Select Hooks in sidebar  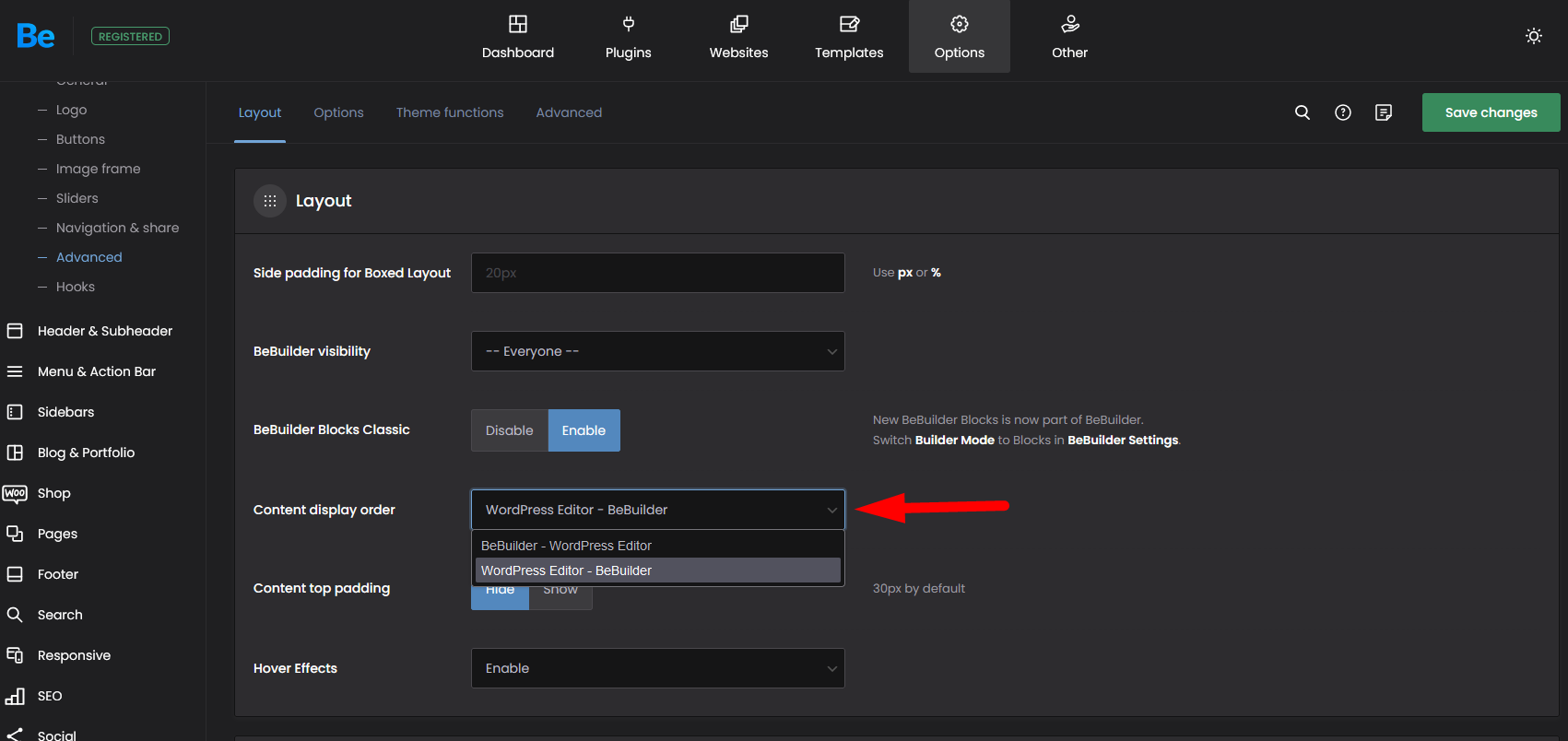pos(76,287)
